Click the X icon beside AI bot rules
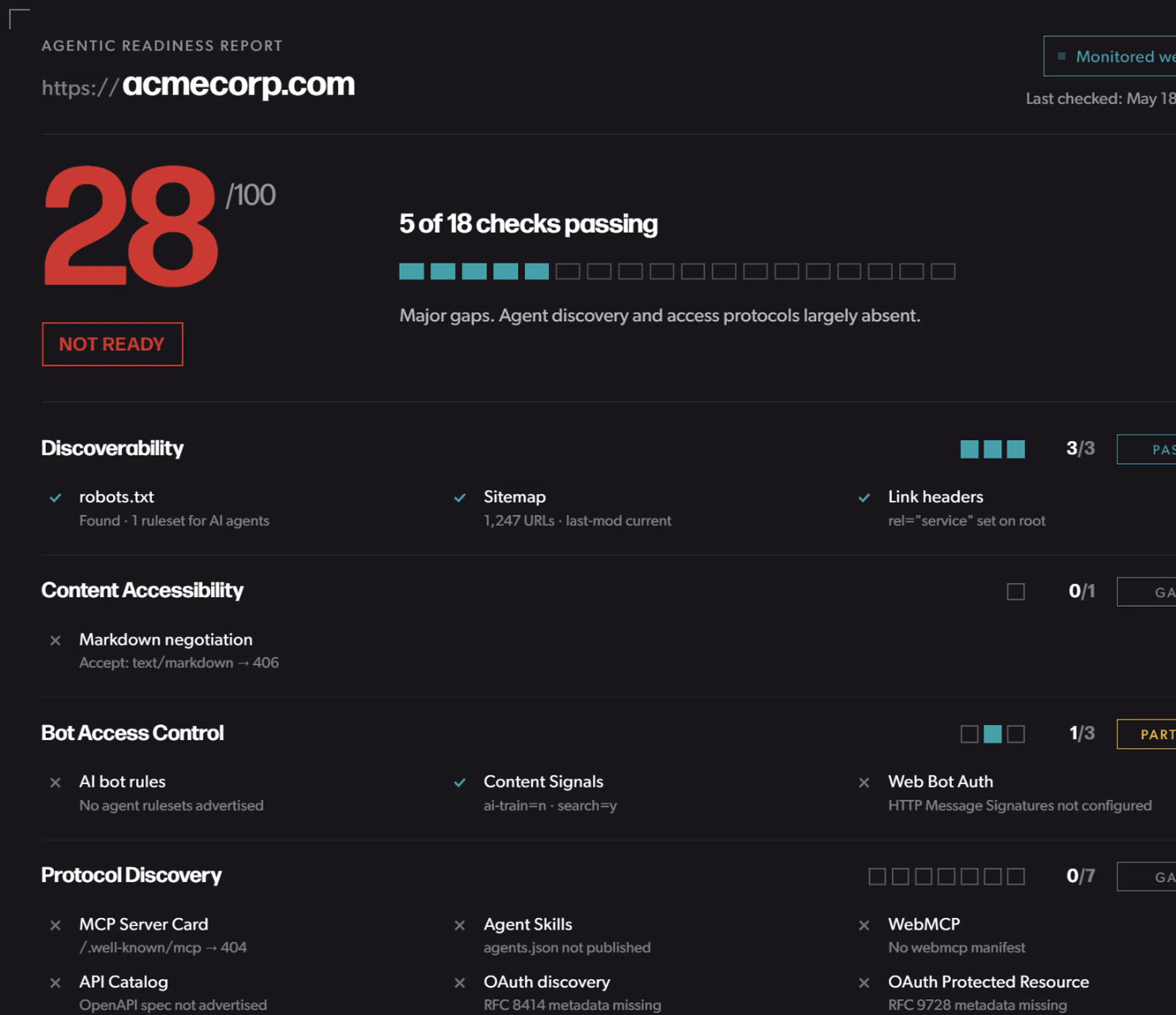 click(x=55, y=783)
